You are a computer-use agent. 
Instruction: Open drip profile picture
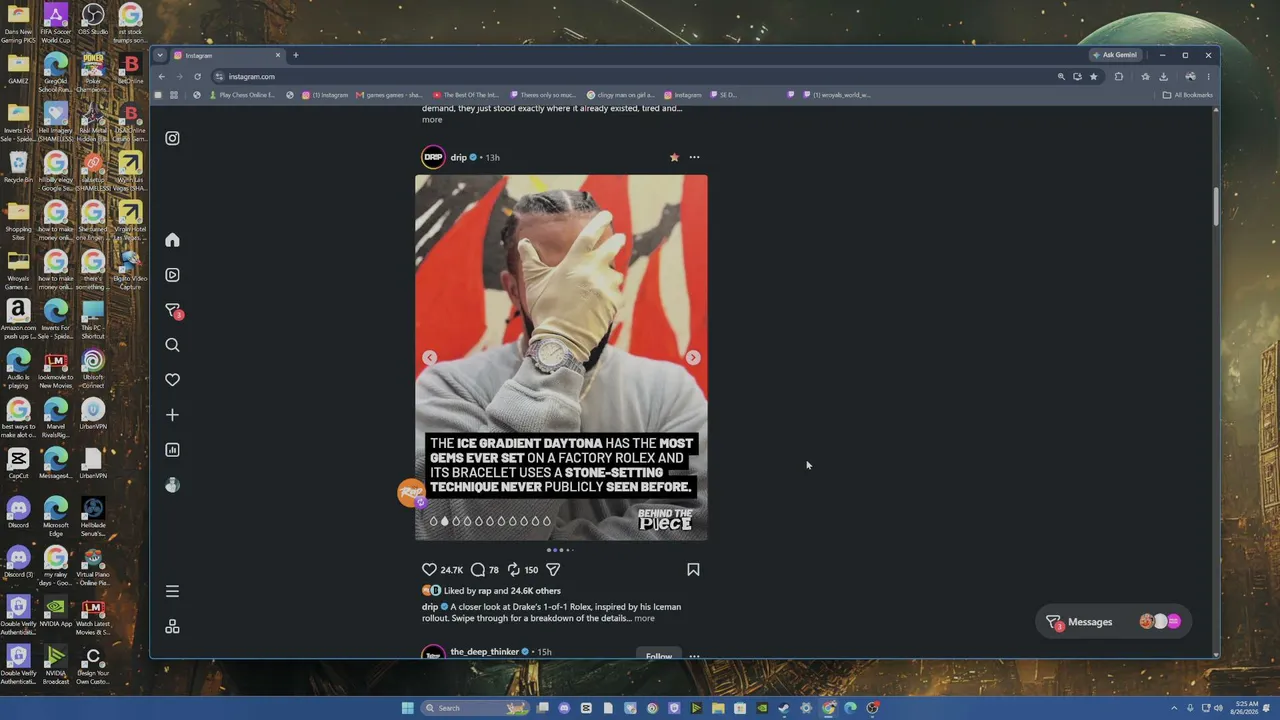[433, 157]
